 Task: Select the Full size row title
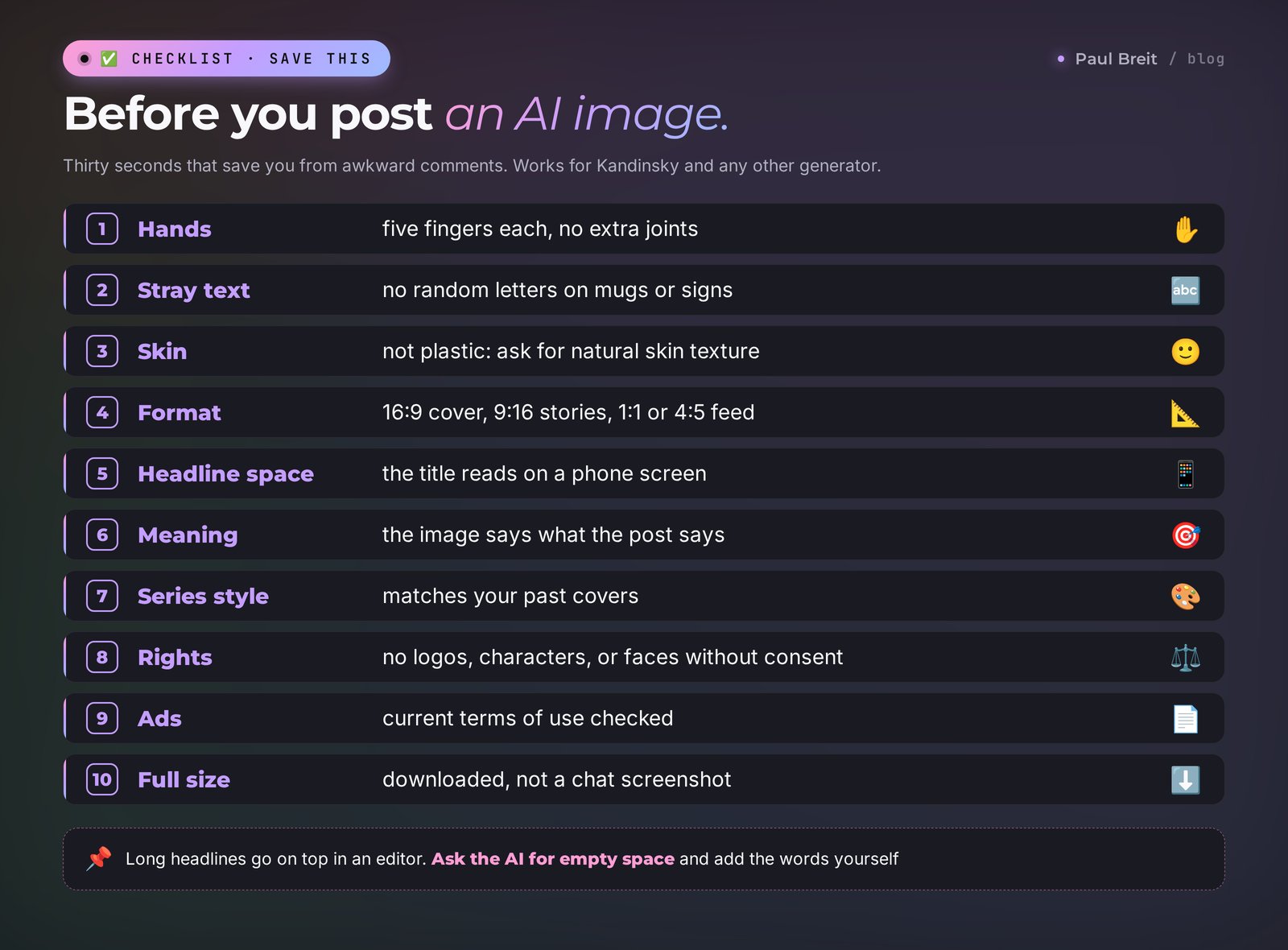[184, 780]
